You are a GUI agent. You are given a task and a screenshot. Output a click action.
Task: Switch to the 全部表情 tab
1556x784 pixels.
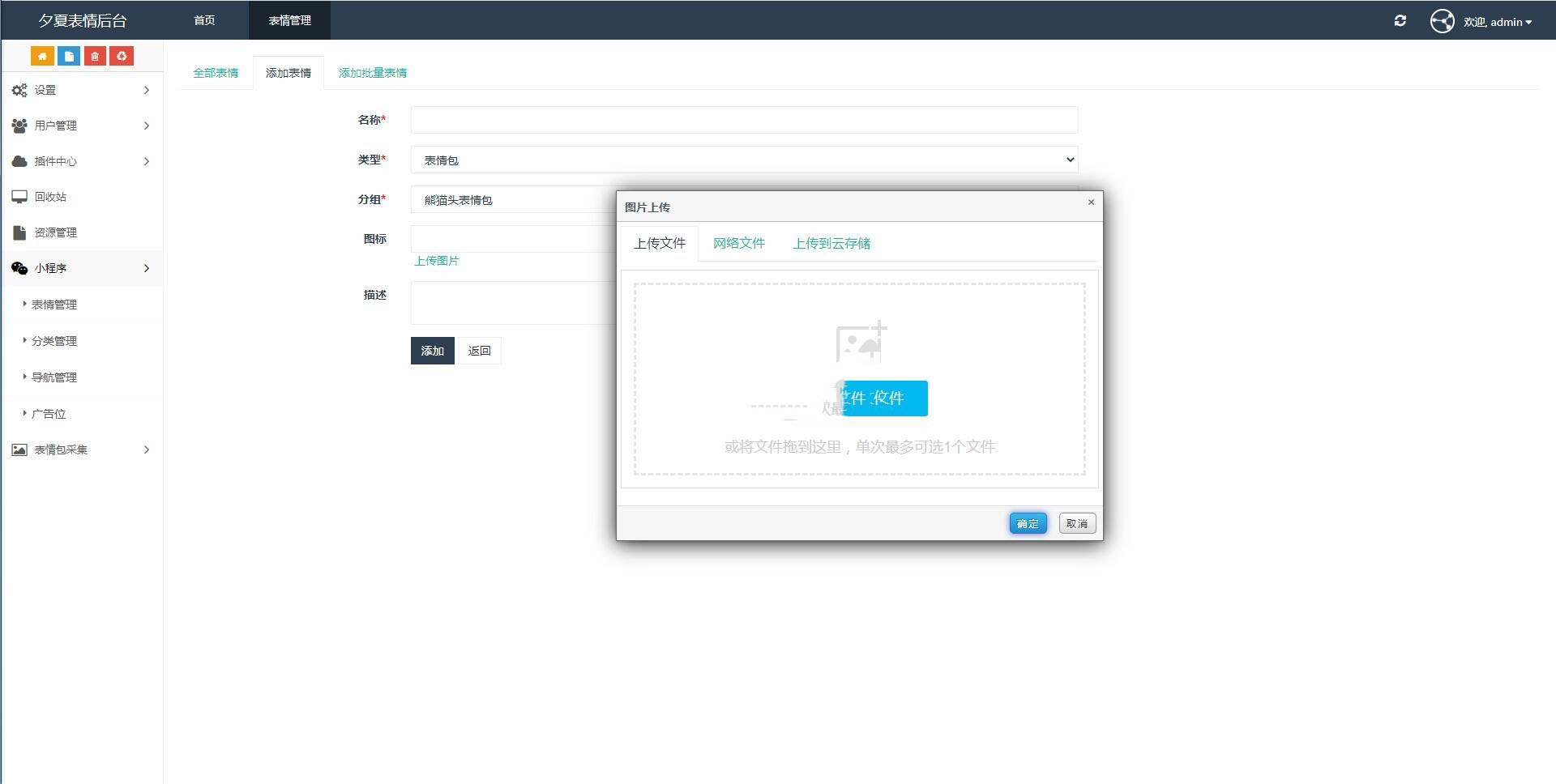tap(216, 73)
